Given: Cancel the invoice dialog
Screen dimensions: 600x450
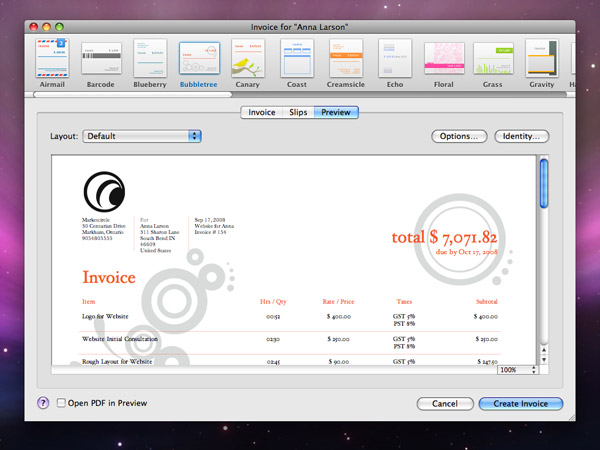Looking at the screenshot, I should [x=445, y=403].
